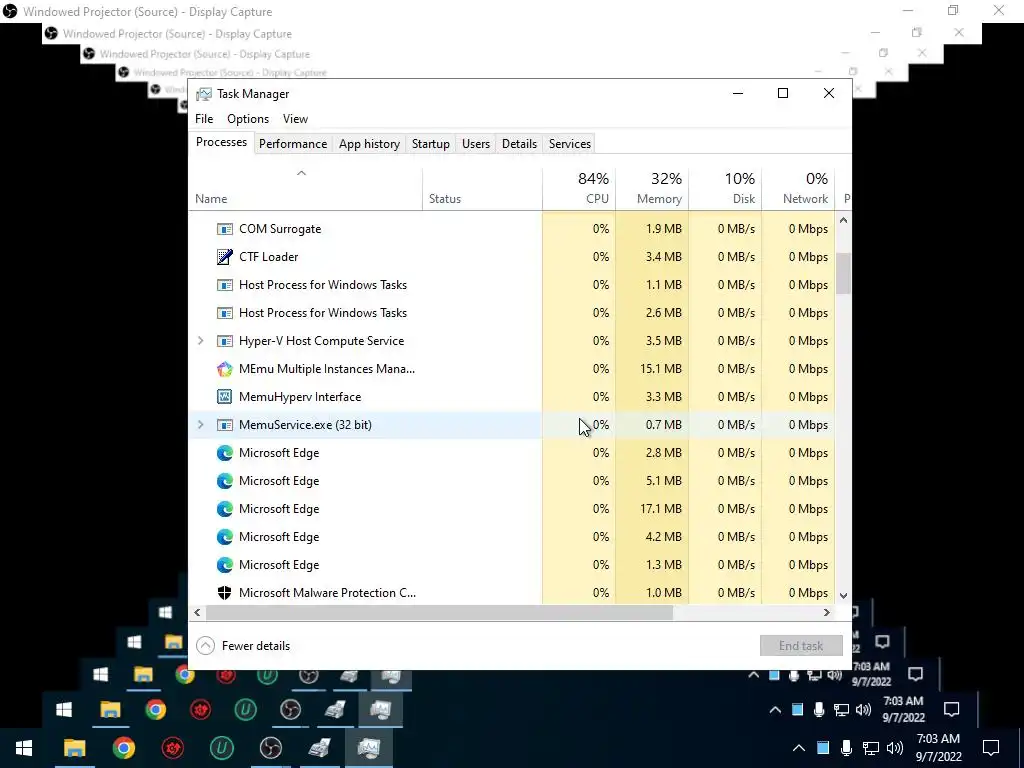Click the Task Manager title bar icon
The width and height of the screenshot is (1024, 768).
tap(204, 94)
